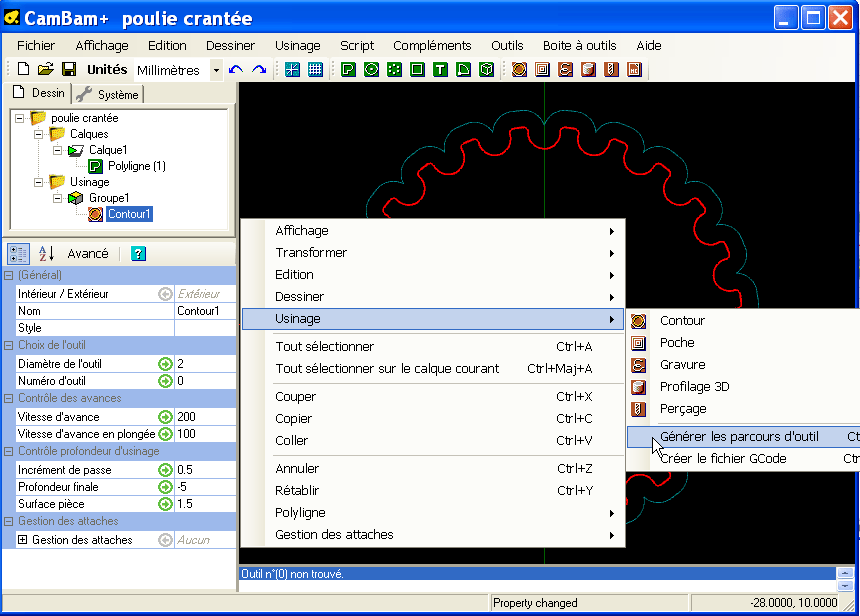Undo the last action with the toolbar arrow

click(x=236, y=70)
